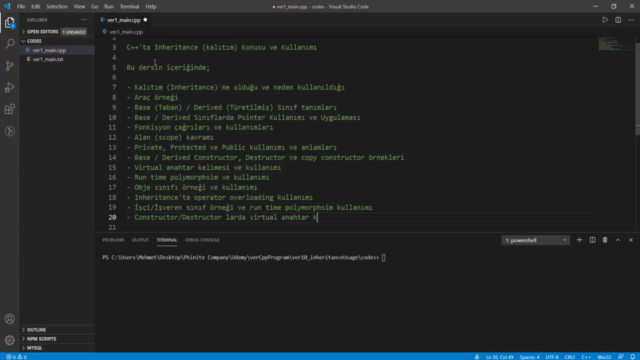Split the editor to the right
The width and height of the screenshot is (640, 360).
618,20
